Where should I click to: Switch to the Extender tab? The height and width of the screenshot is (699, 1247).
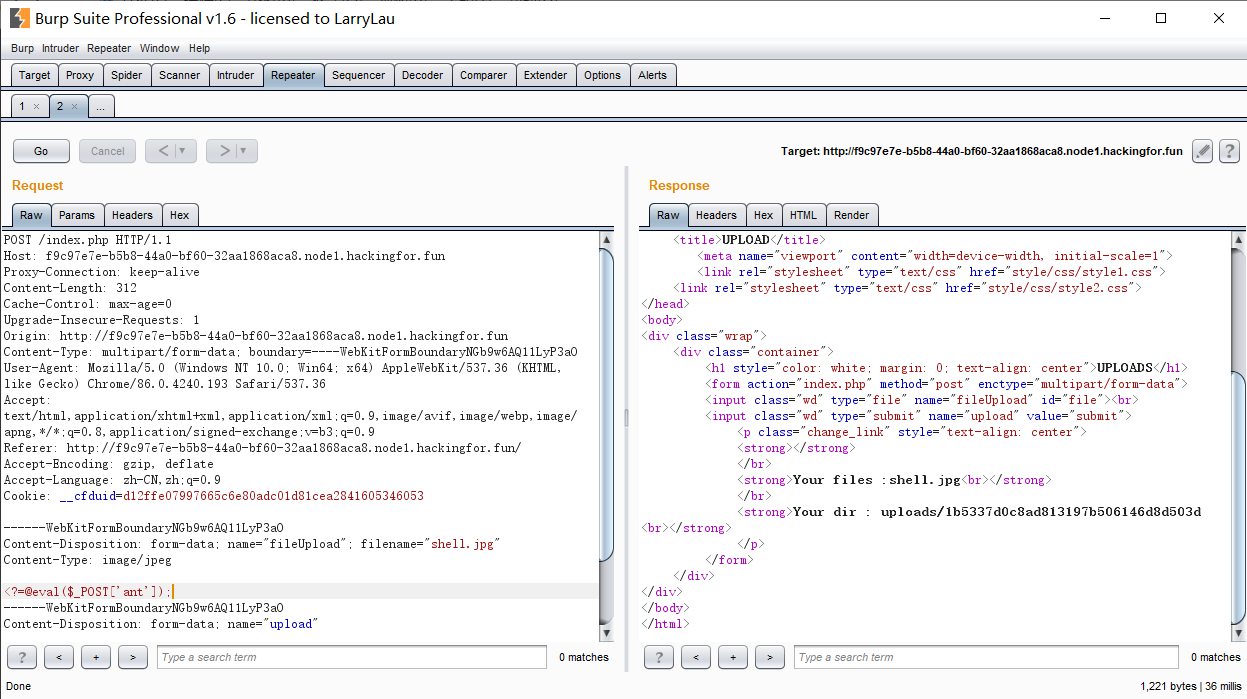pos(546,75)
